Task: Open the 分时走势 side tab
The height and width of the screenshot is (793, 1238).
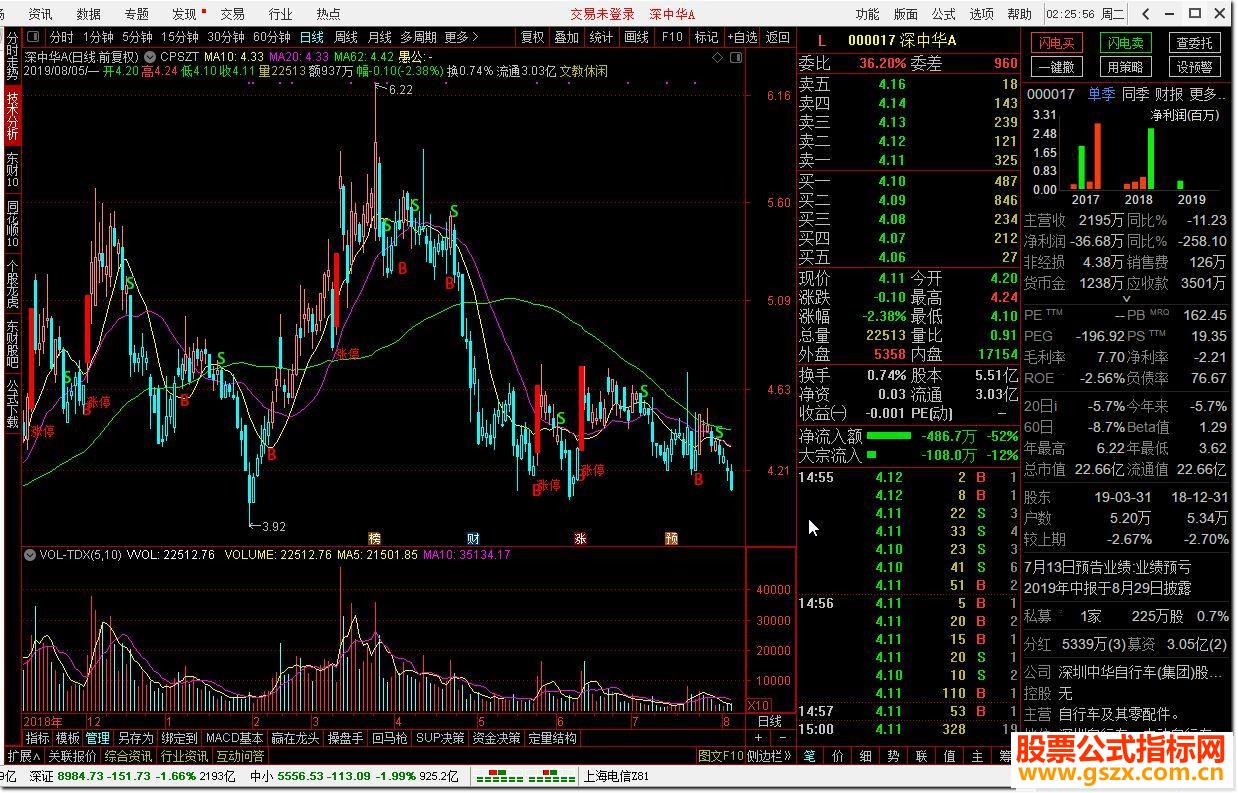Action: click(x=12, y=56)
